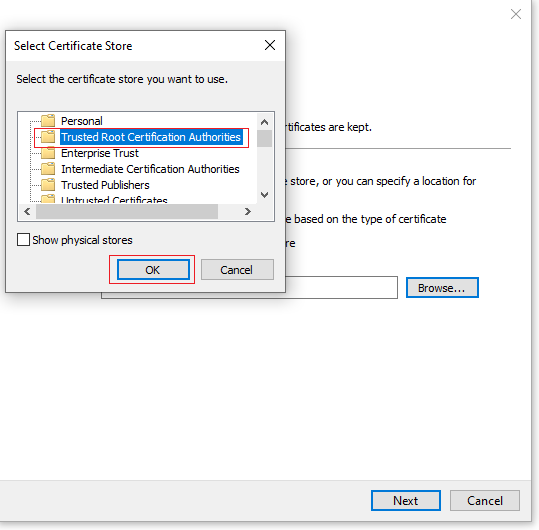This screenshot has width=539, height=530.
Task: Click the Intermediate Certification Authorities folder icon
Action: pyautogui.click(x=48, y=169)
